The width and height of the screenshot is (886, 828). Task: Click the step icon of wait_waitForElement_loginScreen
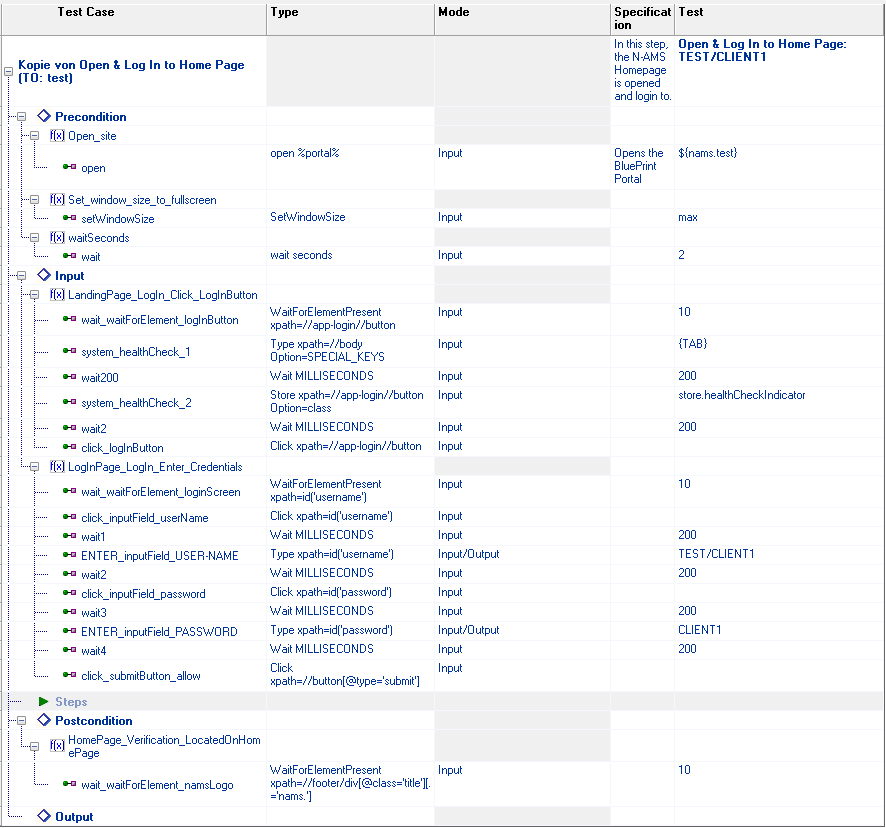[x=70, y=491]
